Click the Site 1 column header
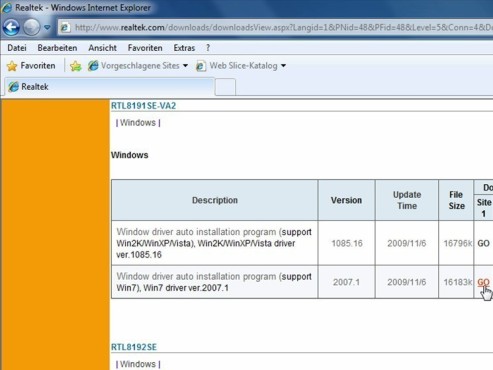Image resolution: width=493 pixels, height=370 pixels. [x=484, y=208]
